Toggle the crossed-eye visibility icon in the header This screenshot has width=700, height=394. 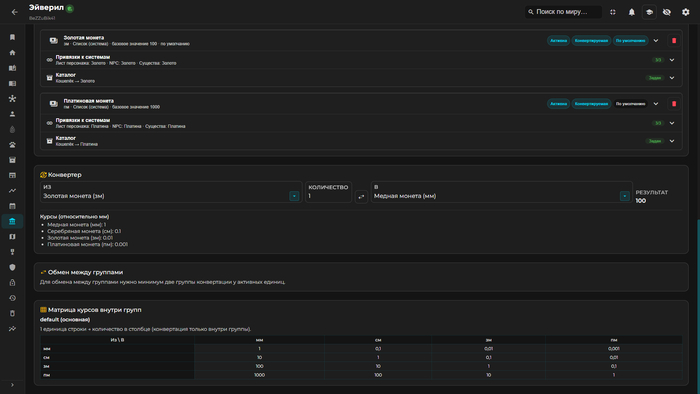pyautogui.click(x=667, y=12)
